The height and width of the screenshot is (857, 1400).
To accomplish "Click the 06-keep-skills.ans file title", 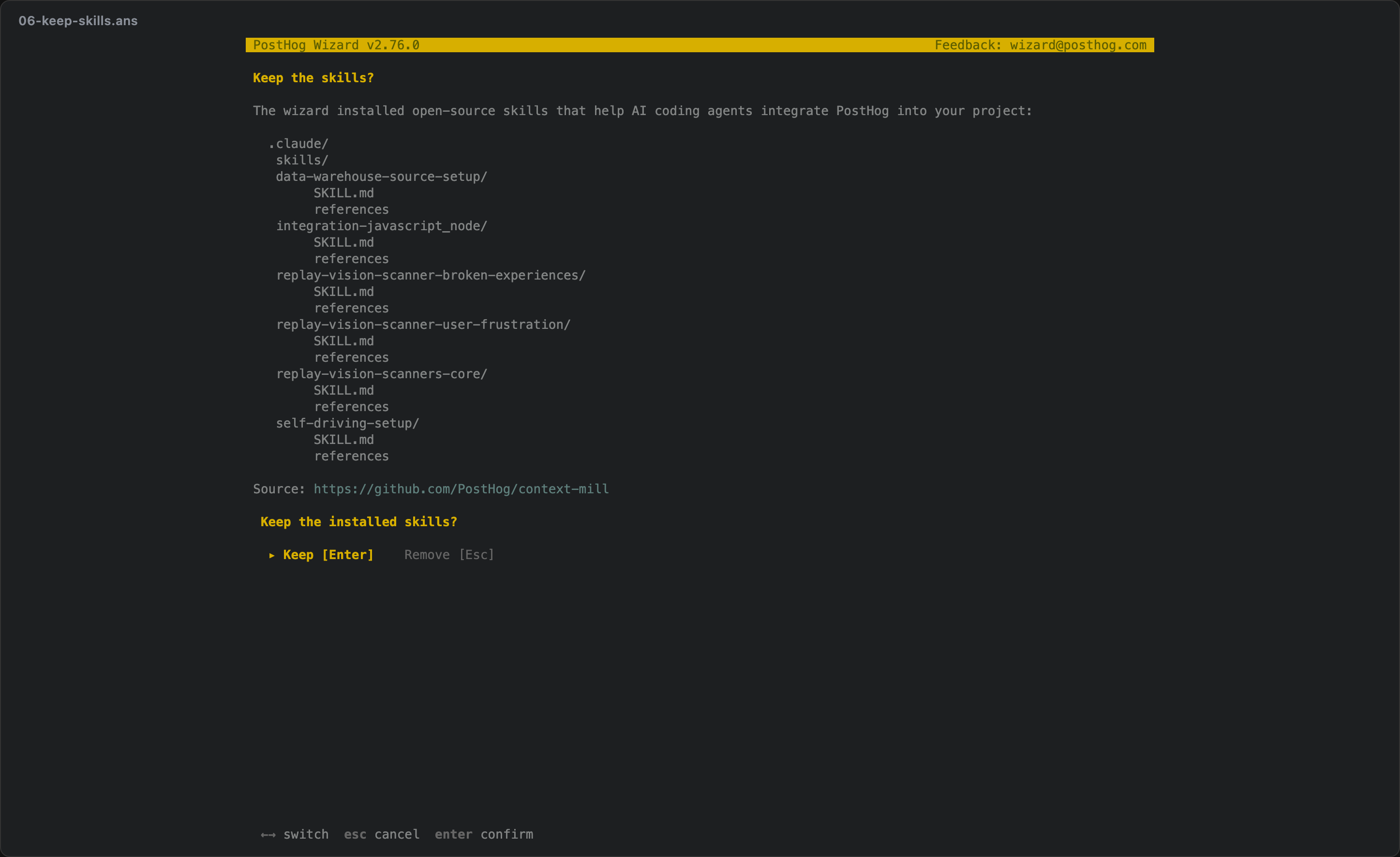I will 78,21.
